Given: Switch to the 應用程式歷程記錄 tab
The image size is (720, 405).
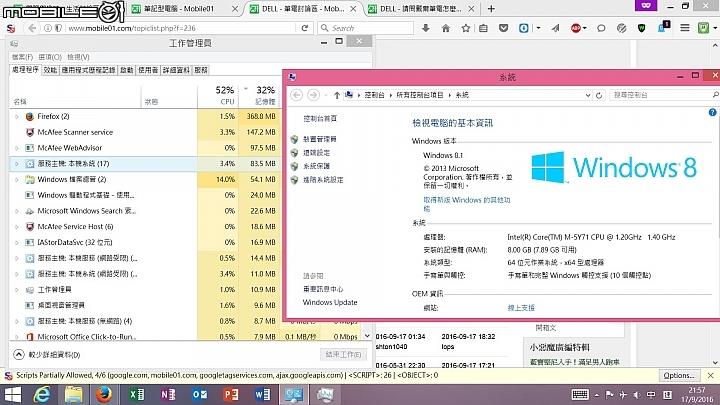Looking at the screenshot, I should 89,70.
